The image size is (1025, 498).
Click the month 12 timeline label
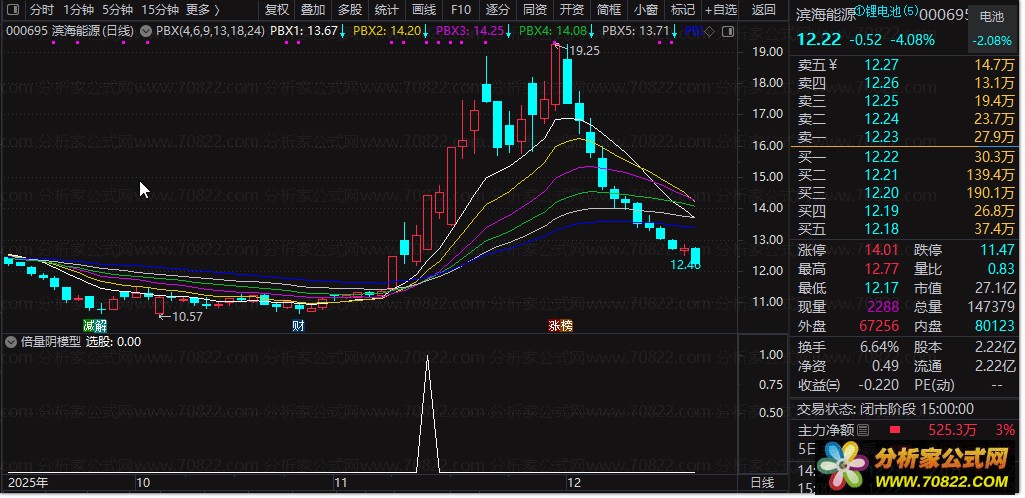pyautogui.click(x=574, y=484)
